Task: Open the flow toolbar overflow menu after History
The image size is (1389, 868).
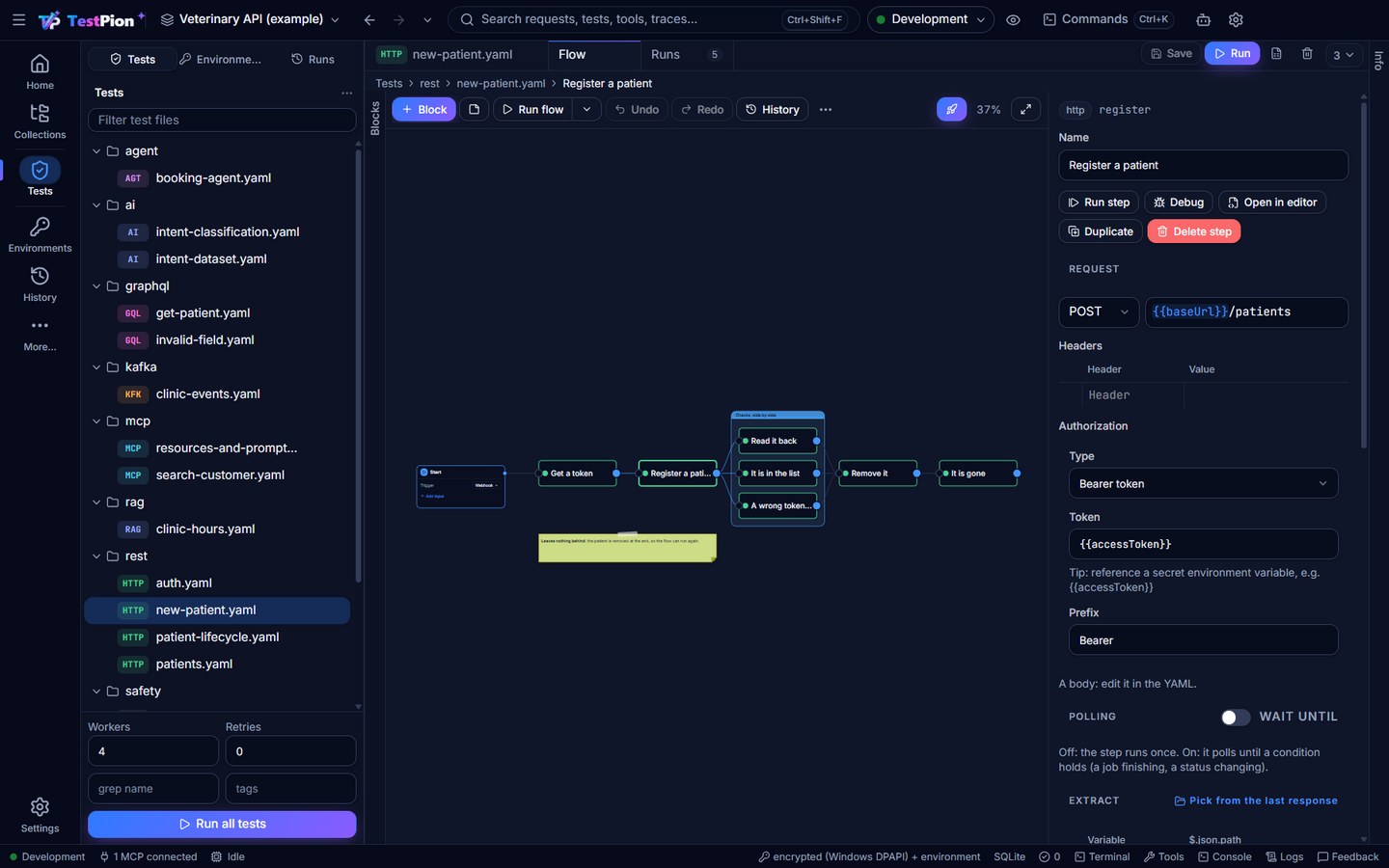Action: (x=825, y=109)
